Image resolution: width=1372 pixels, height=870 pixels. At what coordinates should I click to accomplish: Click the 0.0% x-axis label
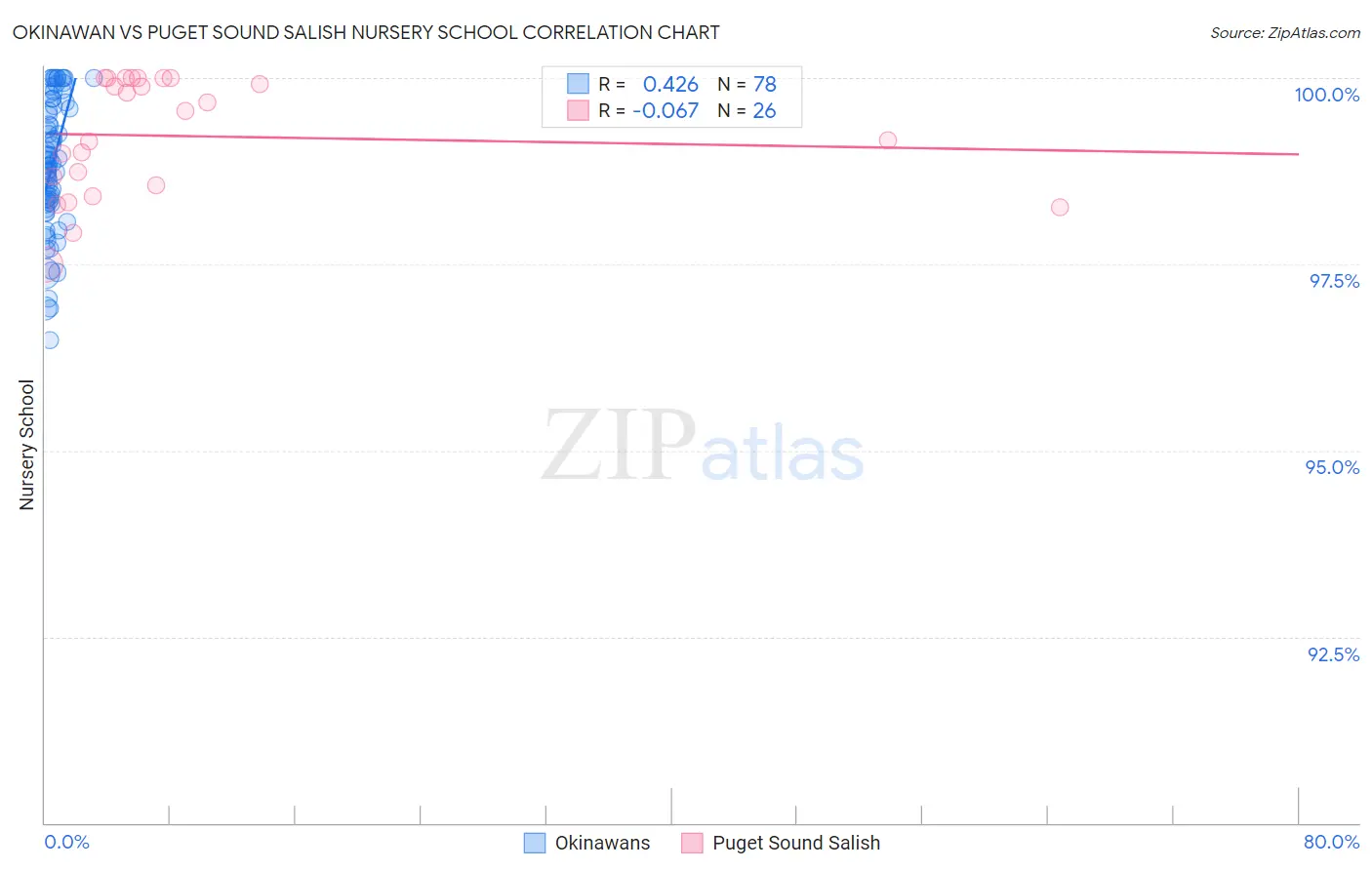coord(66,842)
